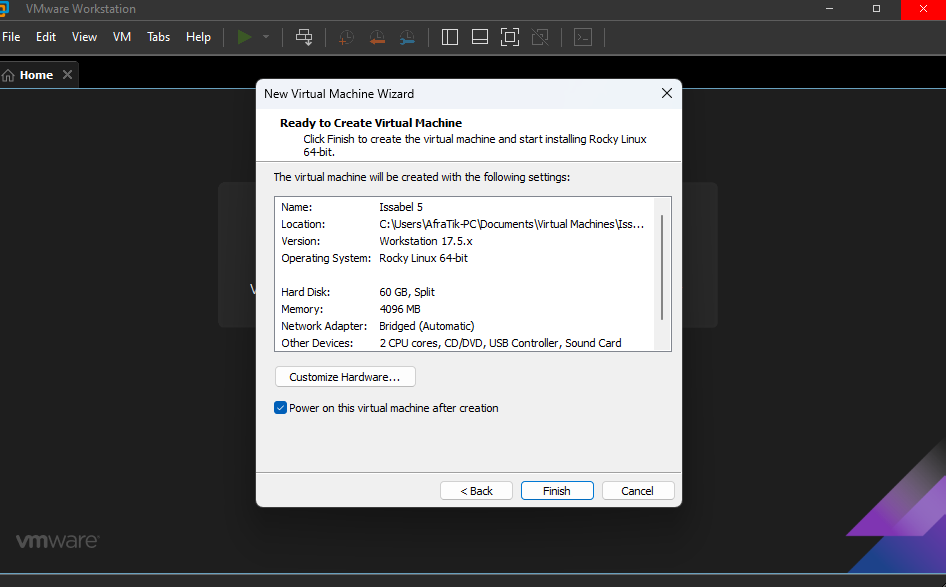
Task: Click the 4096 MB memory value
Action: point(400,309)
